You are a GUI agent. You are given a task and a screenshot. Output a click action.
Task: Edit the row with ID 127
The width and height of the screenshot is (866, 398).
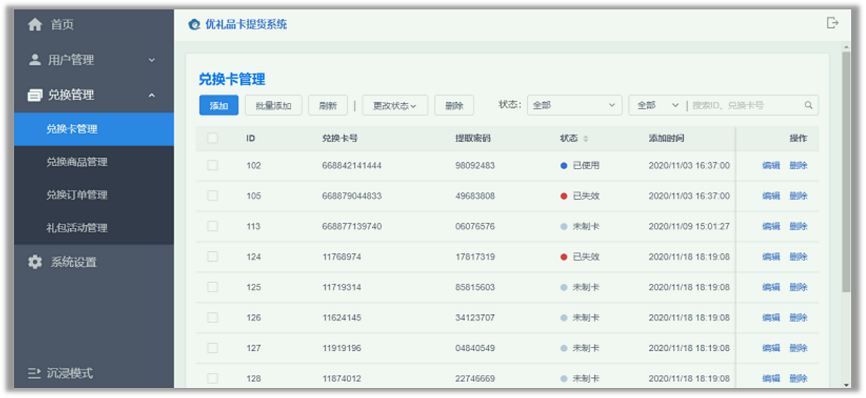tap(771, 348)
